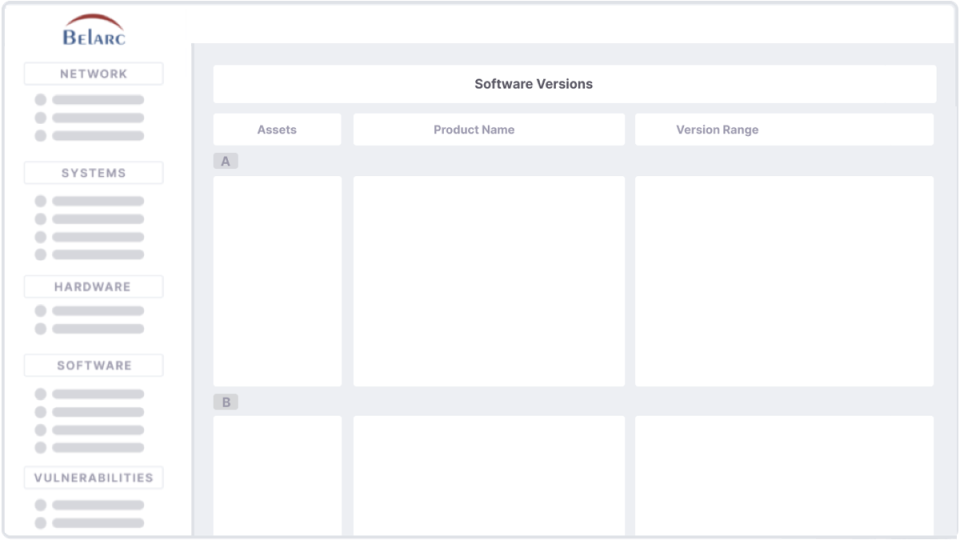The height and width of the screenshot is (540, 960).
Task: Click the Version Range column header
Action: point(717,130)
